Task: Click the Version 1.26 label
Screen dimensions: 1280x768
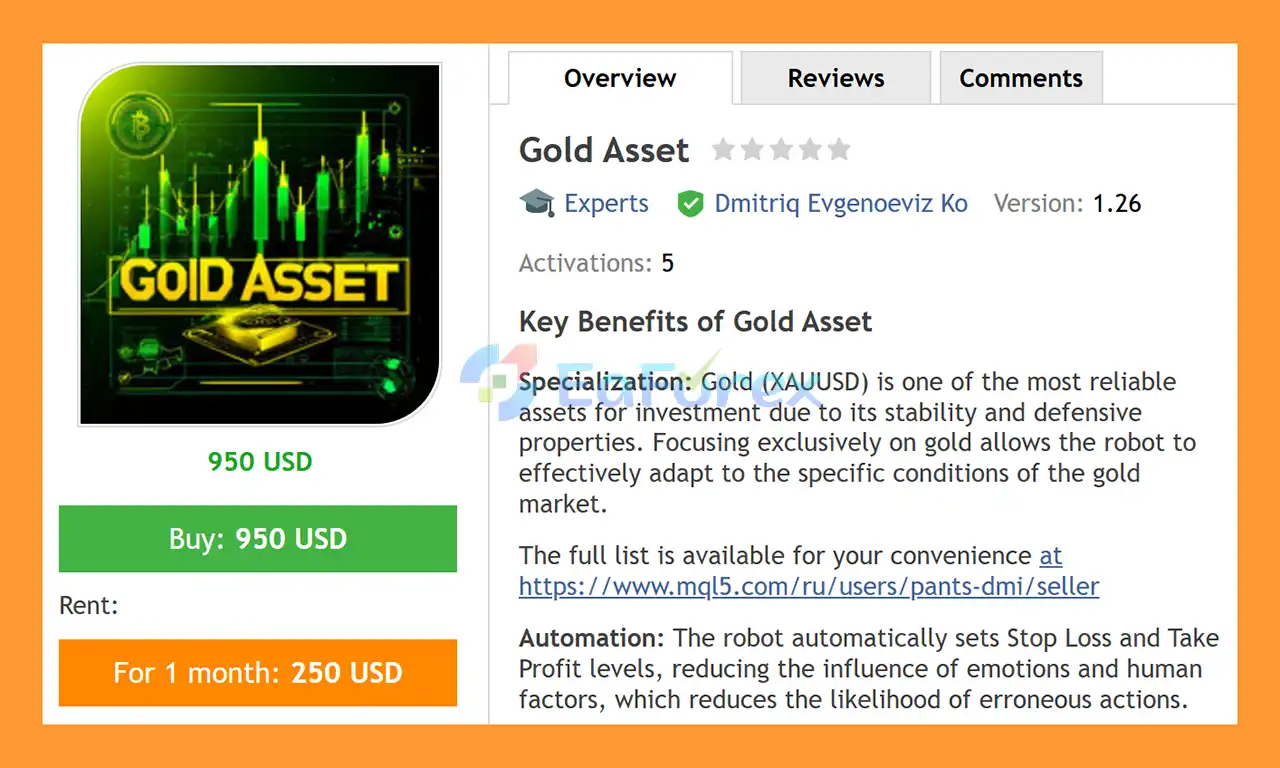Action: (1067, 204)
